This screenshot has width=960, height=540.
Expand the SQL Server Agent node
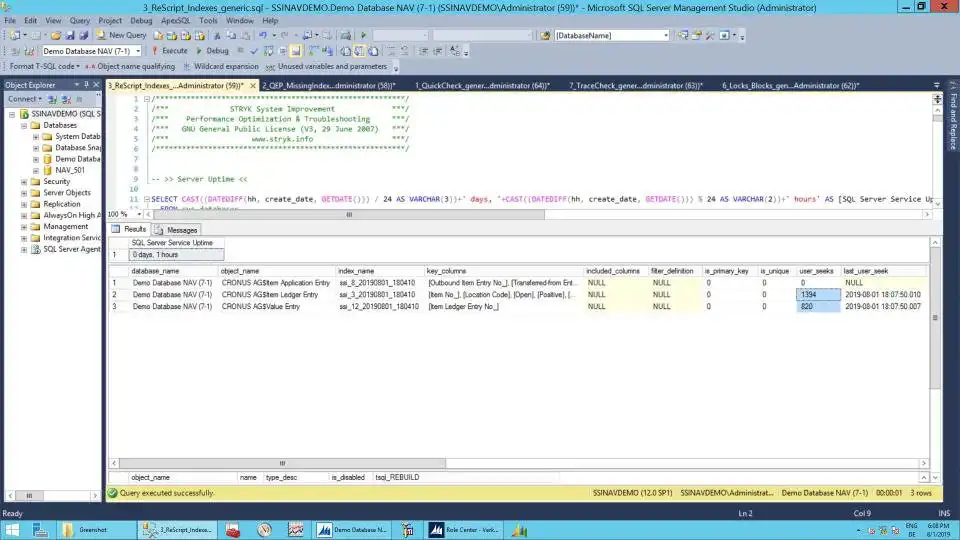(x=24, y=249)
